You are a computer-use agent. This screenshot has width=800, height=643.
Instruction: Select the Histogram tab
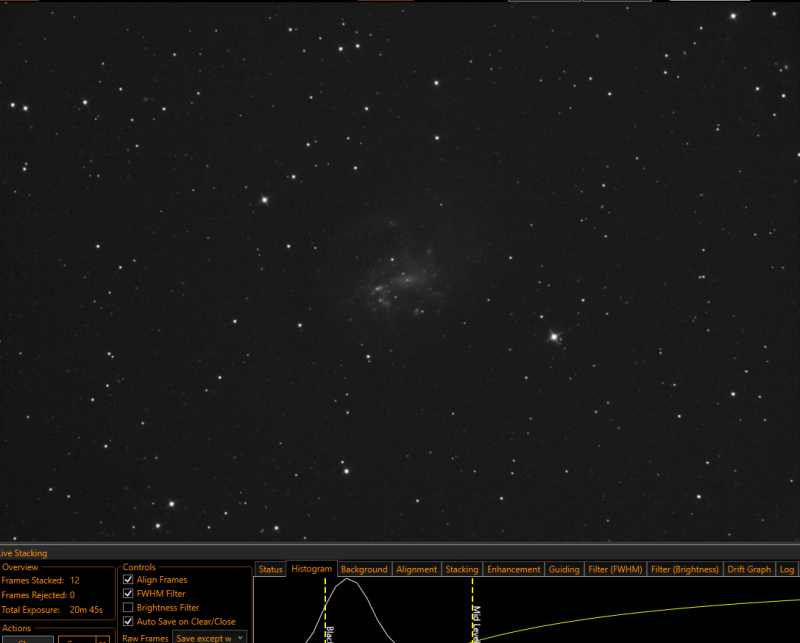pos(311,568)
